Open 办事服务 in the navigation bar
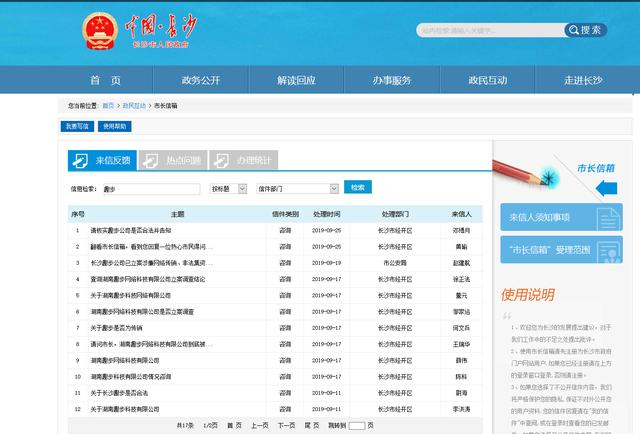640x434 pixels. [x=392, y=80]
